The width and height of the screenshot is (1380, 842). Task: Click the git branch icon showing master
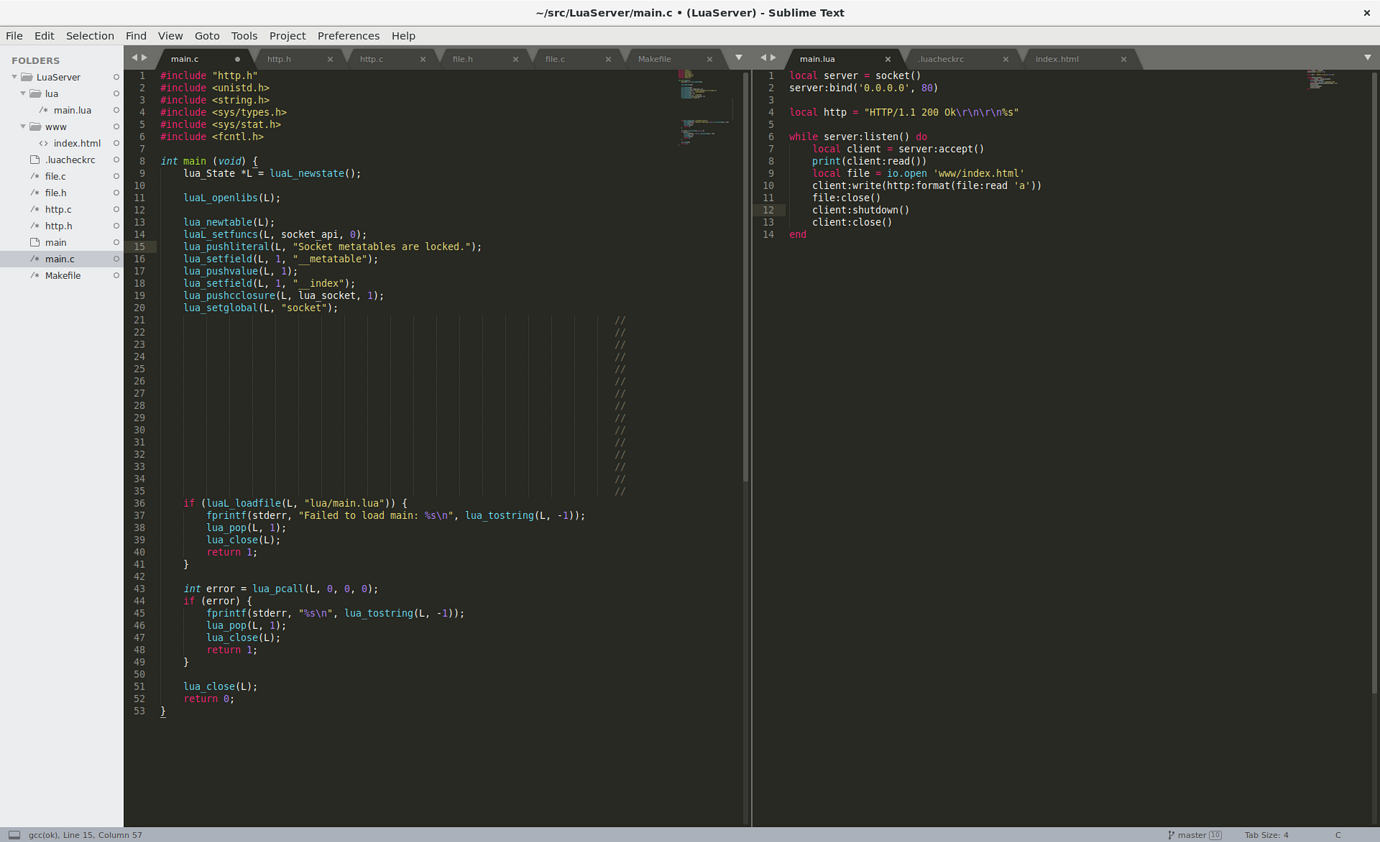point(1170,834)
